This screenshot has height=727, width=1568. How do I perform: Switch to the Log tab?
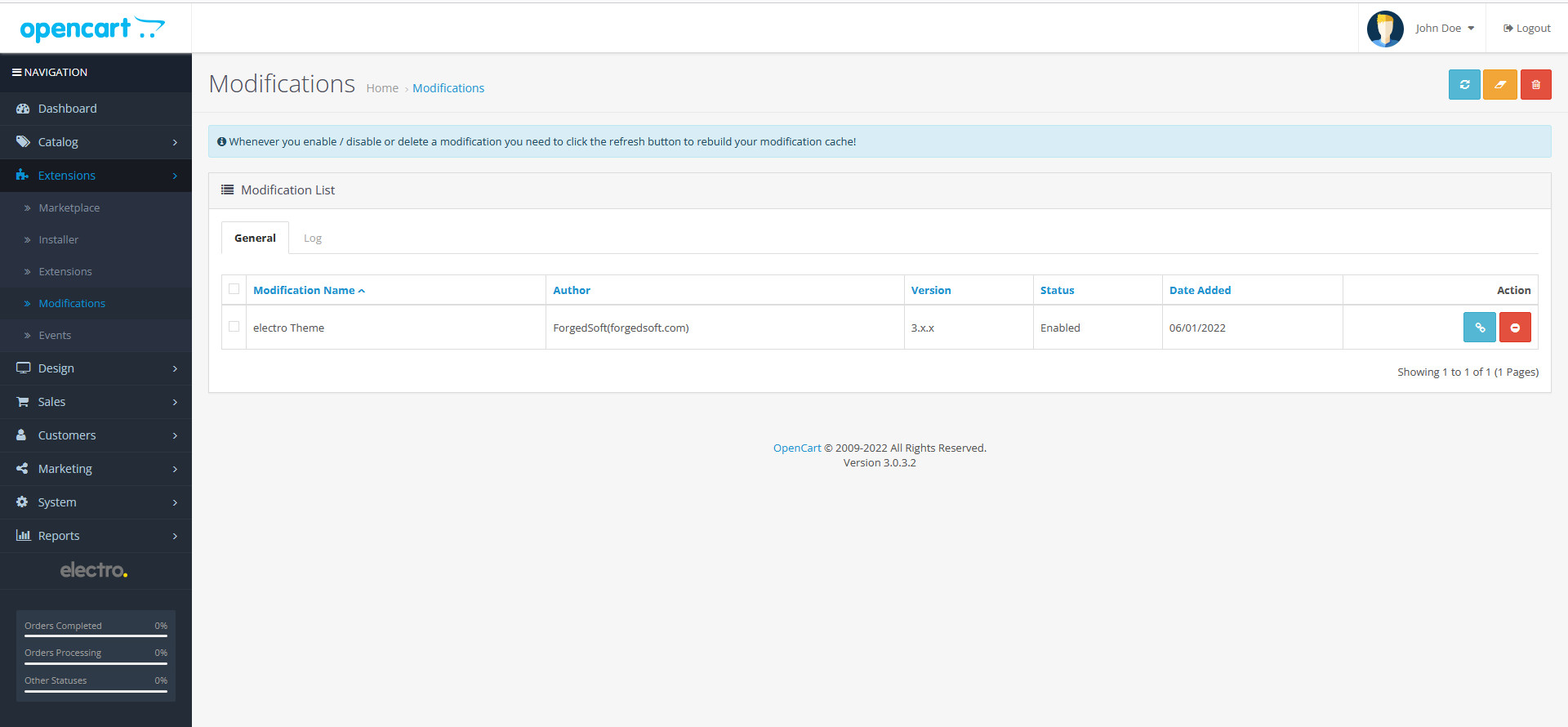(x=313, y=239)
